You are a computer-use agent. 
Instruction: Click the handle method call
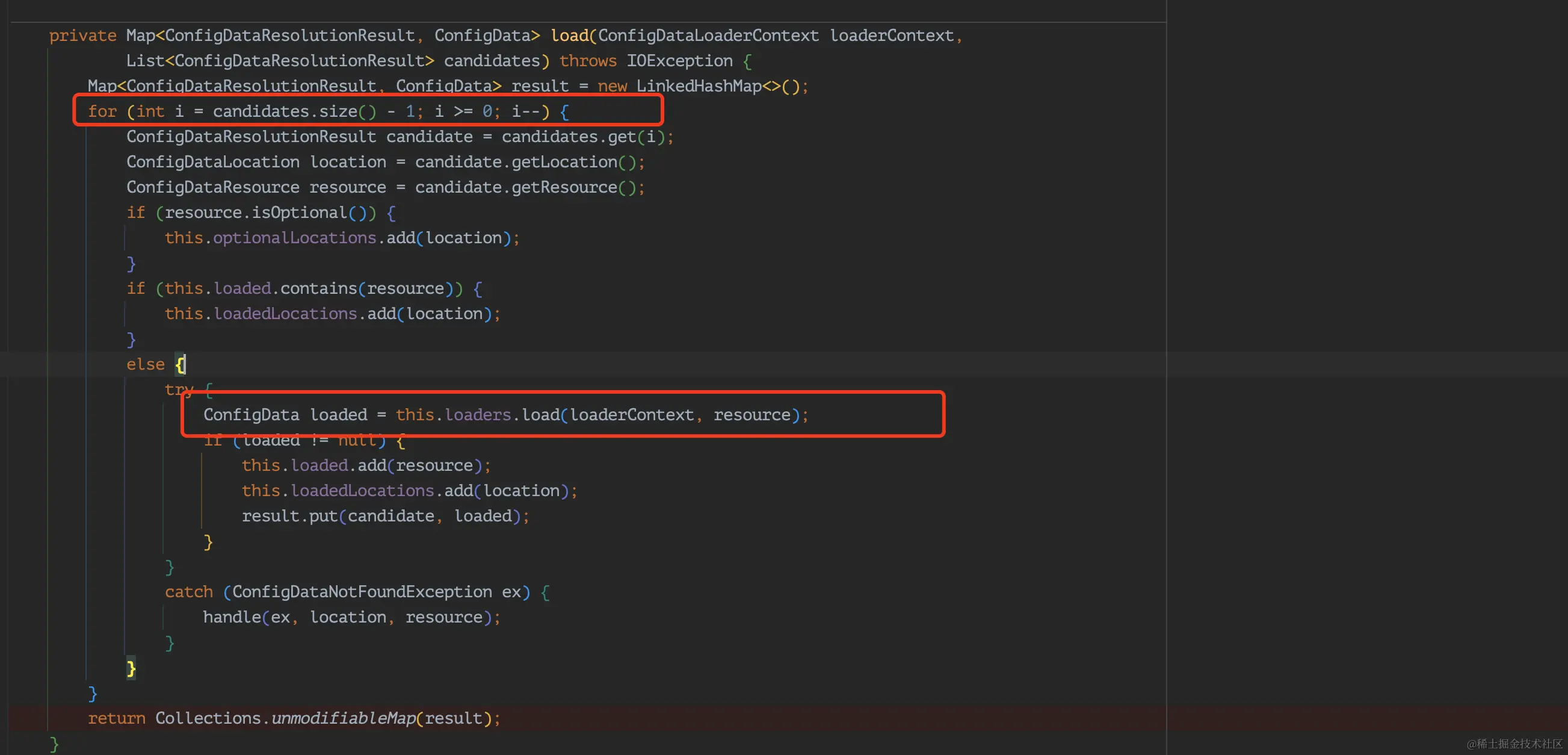[x=231, y=617]
